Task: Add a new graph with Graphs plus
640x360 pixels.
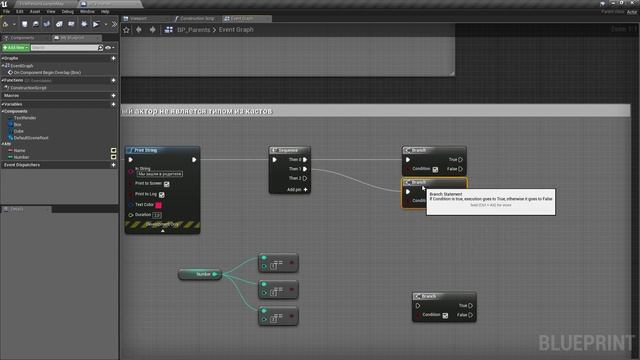Action: pyautogui.click(x=113, y=58)
